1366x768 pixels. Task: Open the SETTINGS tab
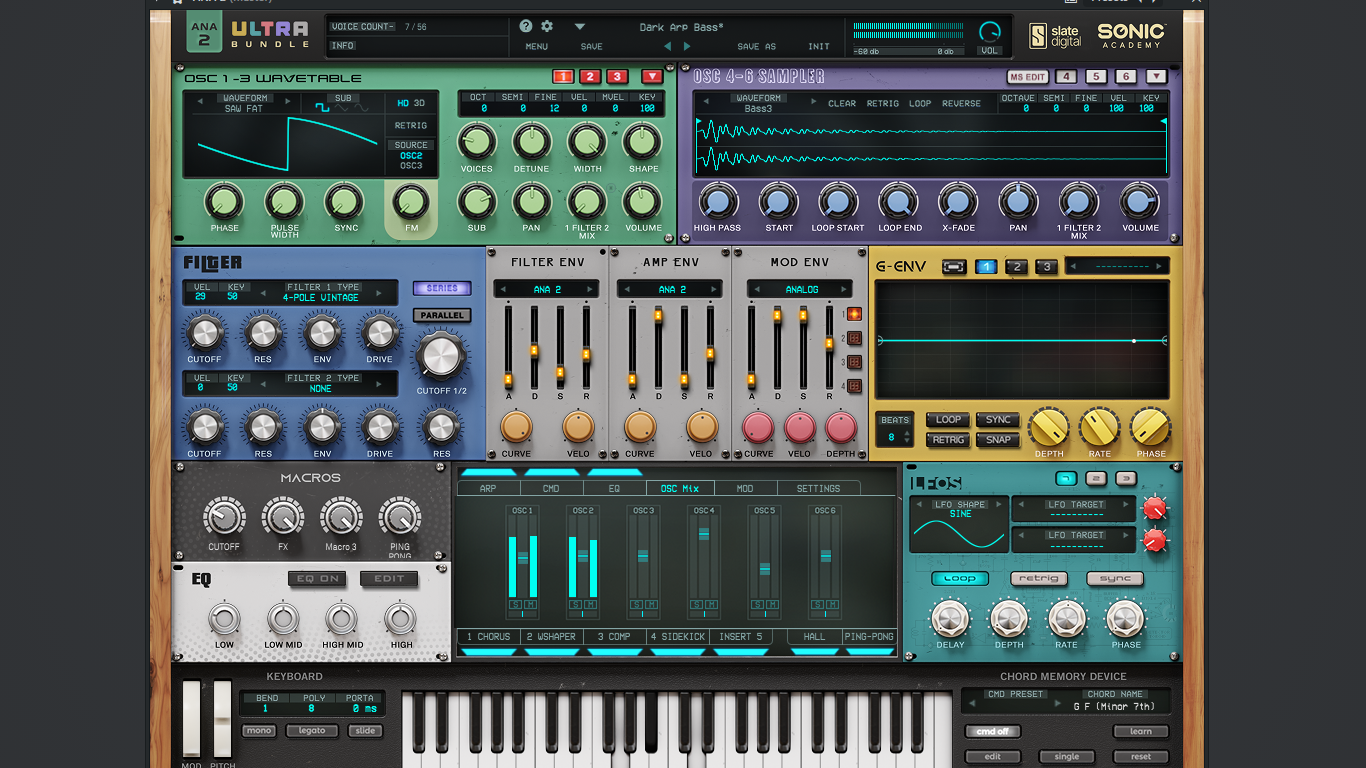[818, 488]
